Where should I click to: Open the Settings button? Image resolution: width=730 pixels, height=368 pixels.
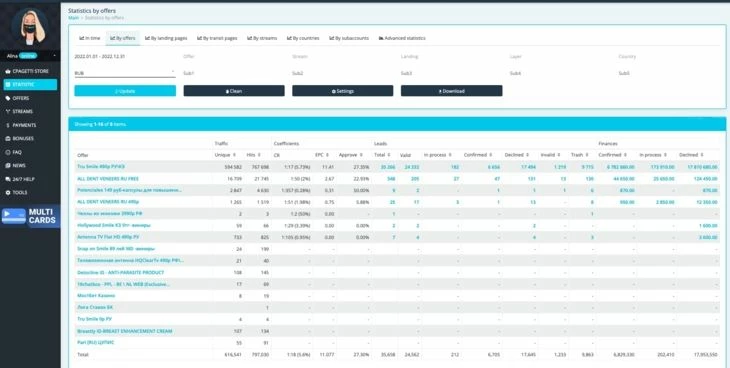(343, 91)
